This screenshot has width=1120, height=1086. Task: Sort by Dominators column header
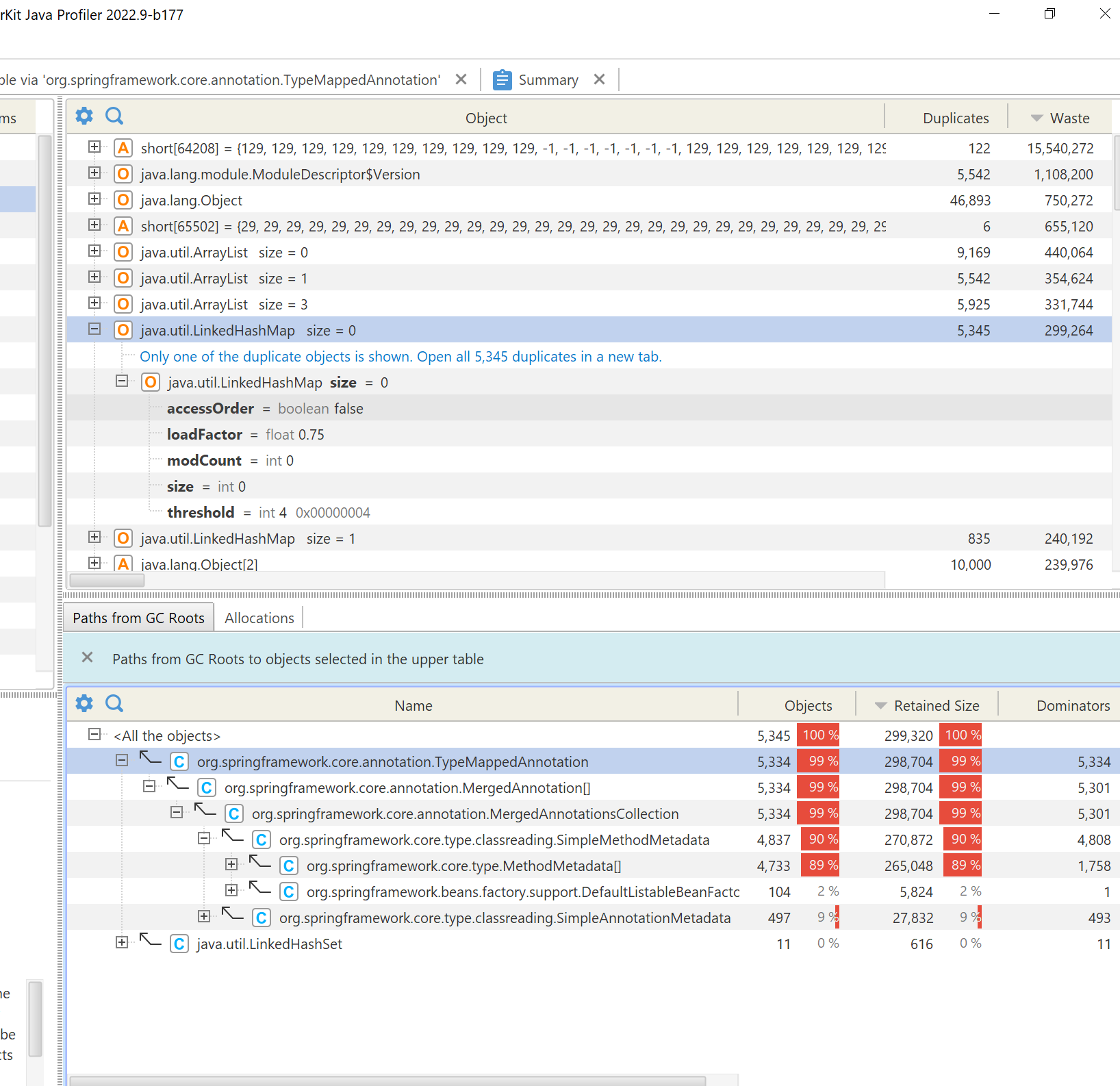(1060, 705)
